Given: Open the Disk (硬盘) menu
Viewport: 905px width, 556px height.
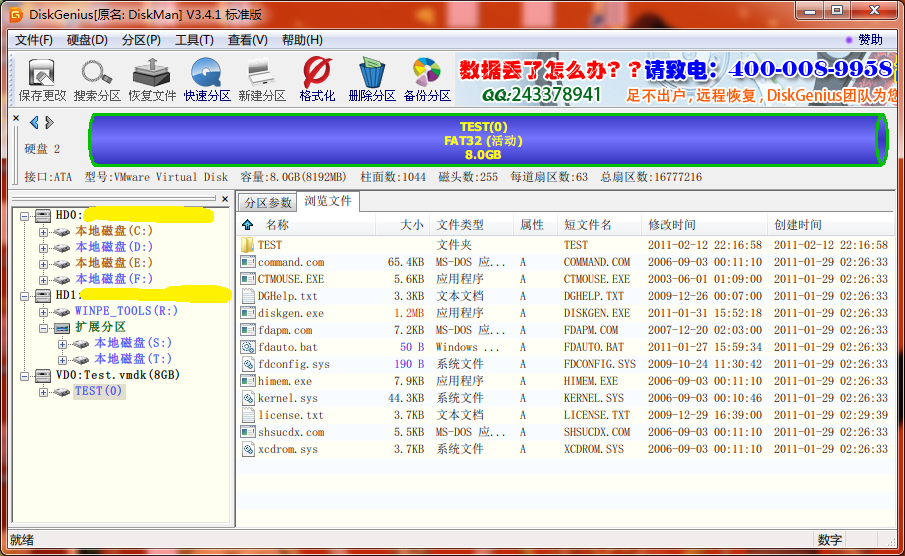Looking at the screenshot, I should point(87,40).
